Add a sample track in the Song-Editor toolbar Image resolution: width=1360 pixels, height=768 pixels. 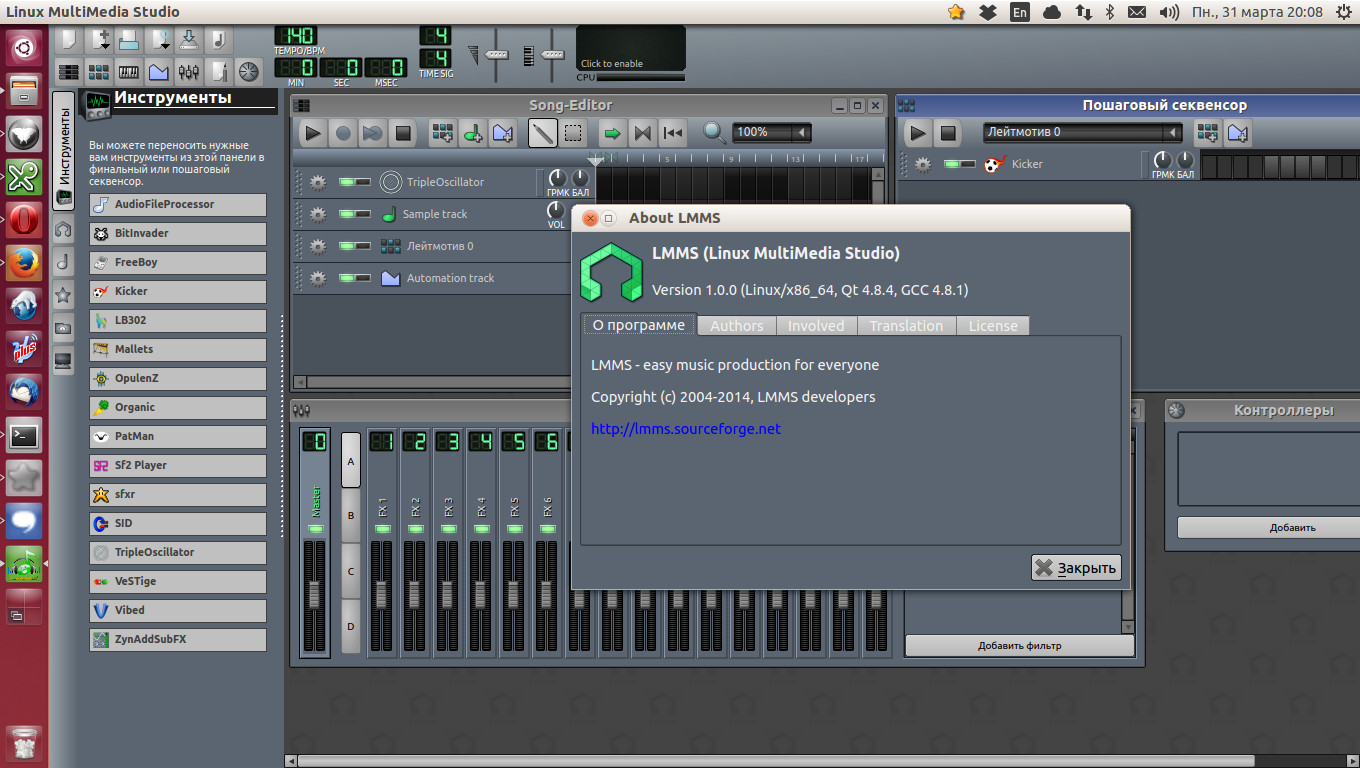471,132
